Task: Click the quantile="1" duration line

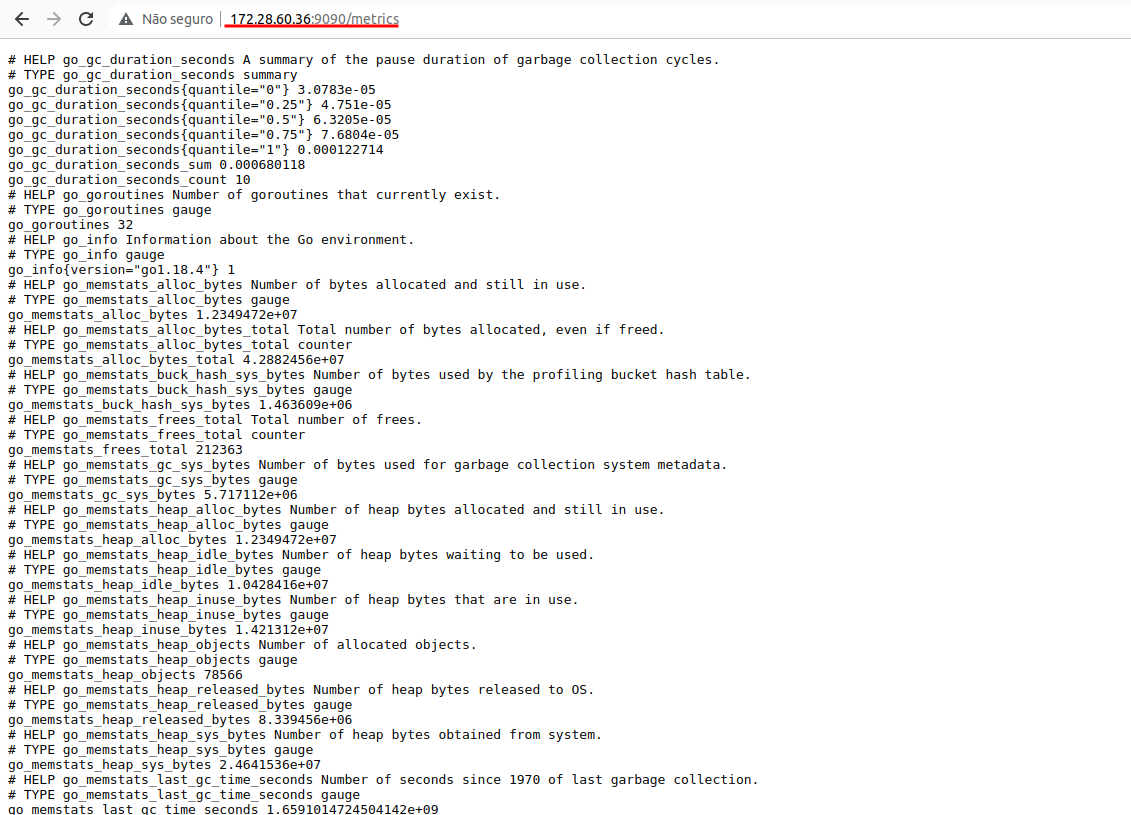Action: 195,150
